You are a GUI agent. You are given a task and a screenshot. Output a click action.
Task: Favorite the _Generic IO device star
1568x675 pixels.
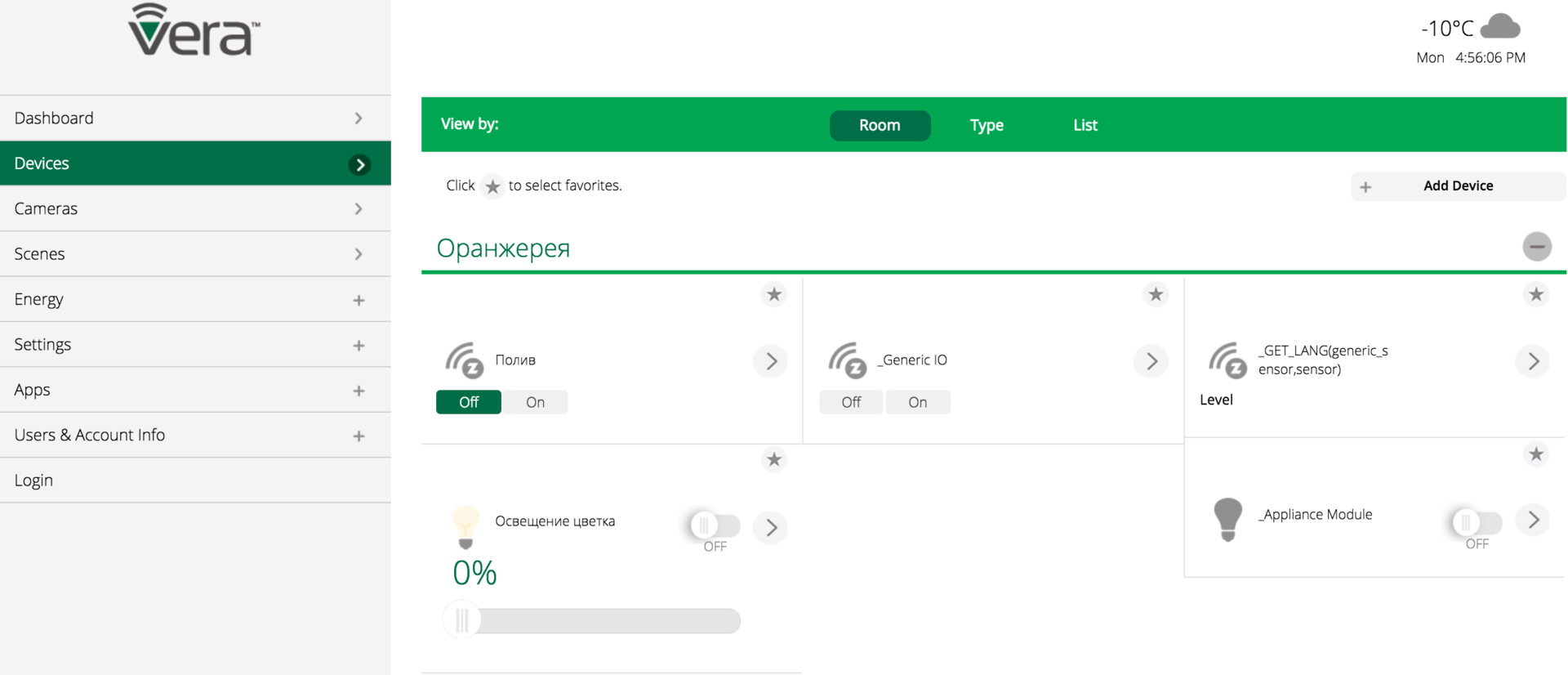coord(1156,294)
